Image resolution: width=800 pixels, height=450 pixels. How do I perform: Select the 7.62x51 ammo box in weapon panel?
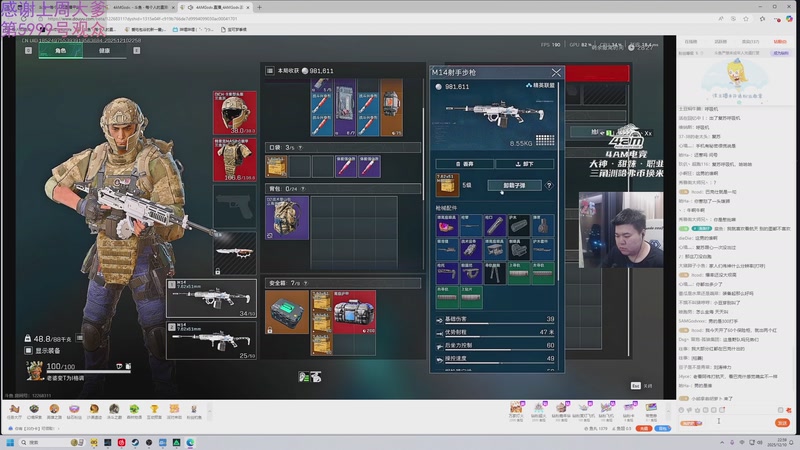tap(447, 185)
